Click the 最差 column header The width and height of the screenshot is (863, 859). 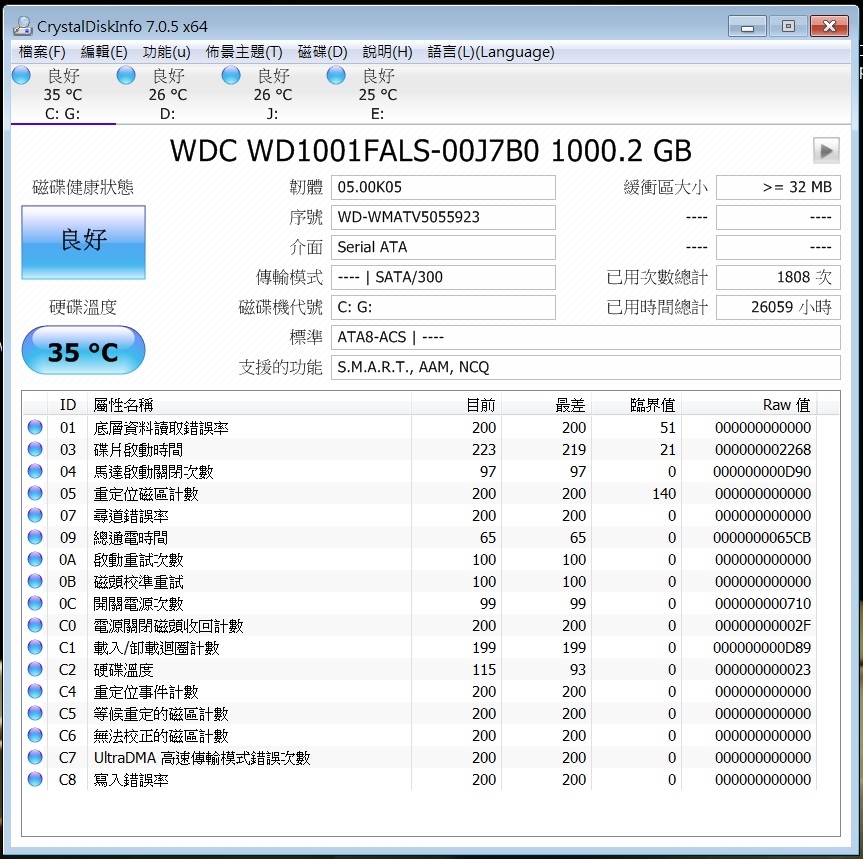pyautogui.click(x=547, y=405)
